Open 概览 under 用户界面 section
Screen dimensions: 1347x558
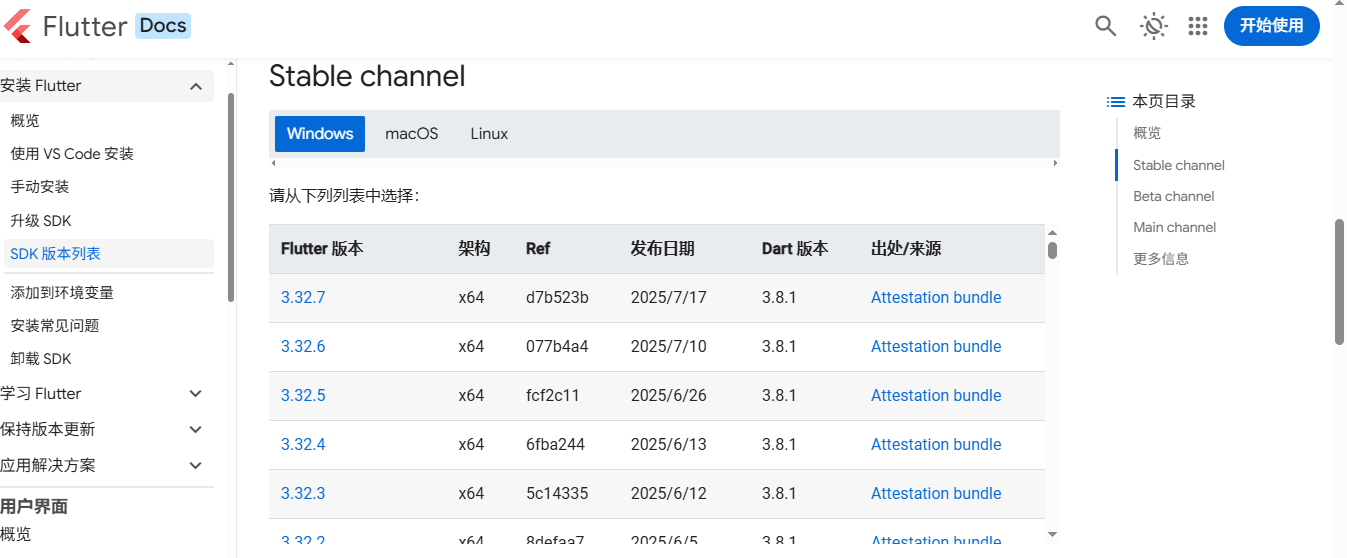[x=16, y=535]
